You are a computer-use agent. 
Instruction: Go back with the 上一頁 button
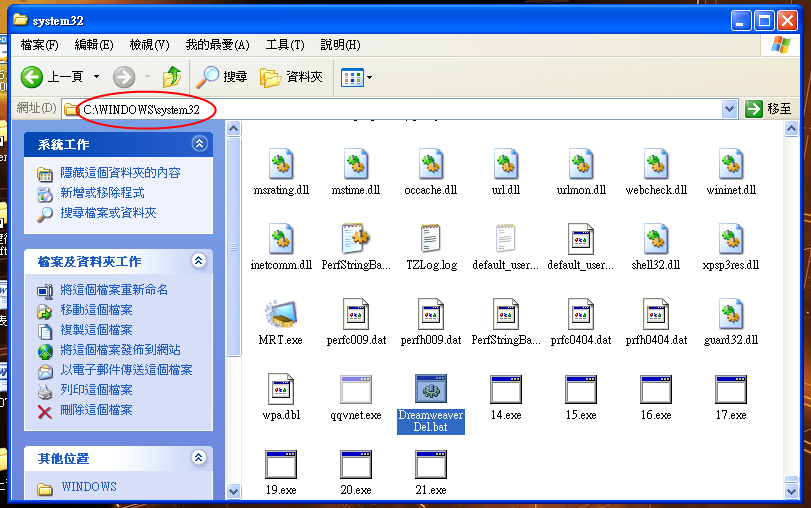click(52, 77)
